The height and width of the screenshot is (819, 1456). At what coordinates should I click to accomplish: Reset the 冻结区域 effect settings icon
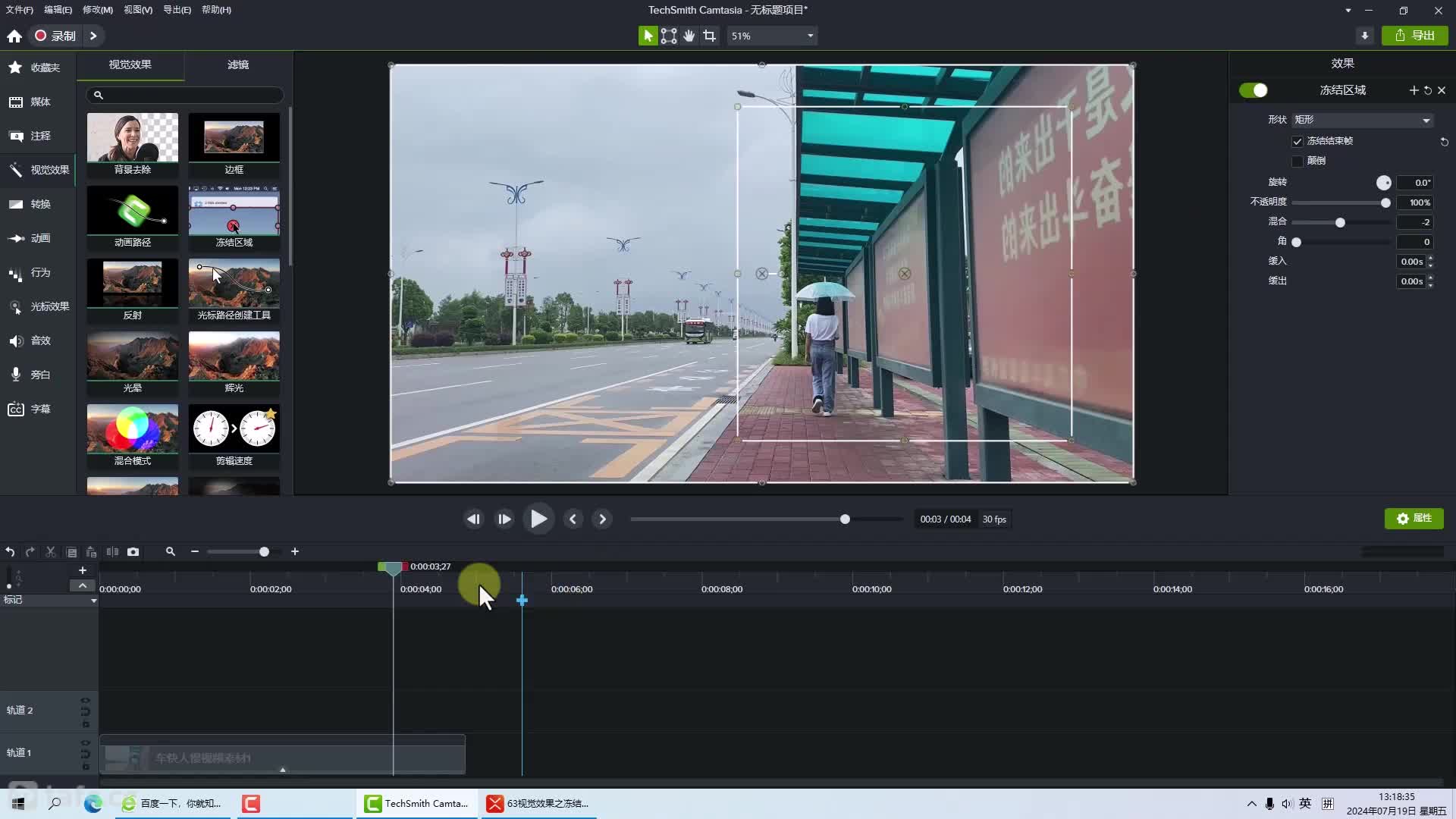[x=1428, y=90]
